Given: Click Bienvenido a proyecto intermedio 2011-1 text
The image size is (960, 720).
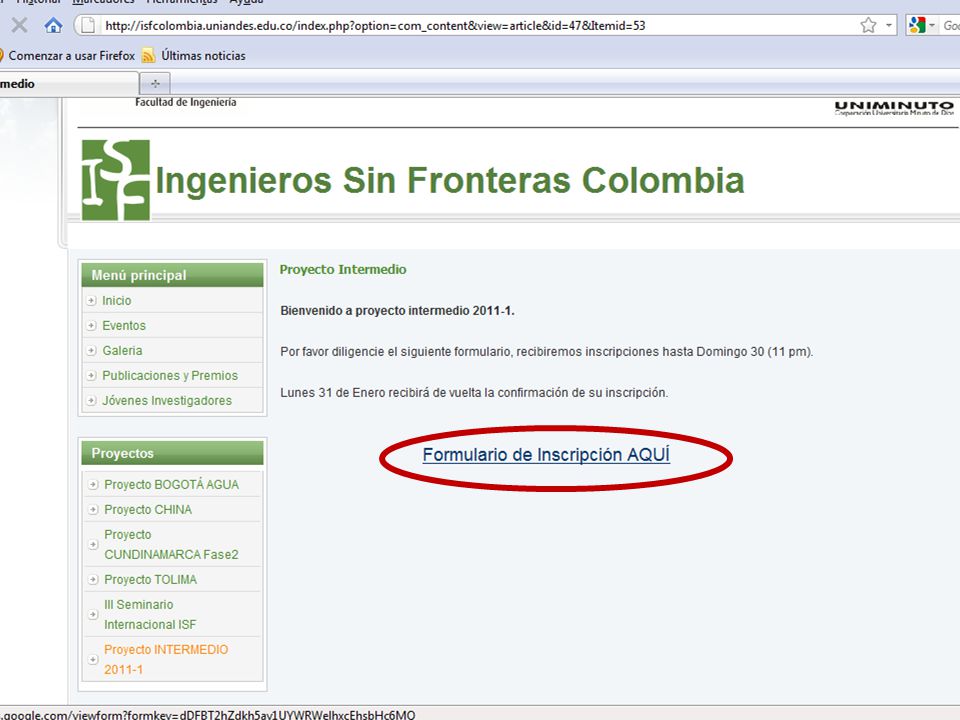Looking at the screenshot, I should tap(397, 310).
